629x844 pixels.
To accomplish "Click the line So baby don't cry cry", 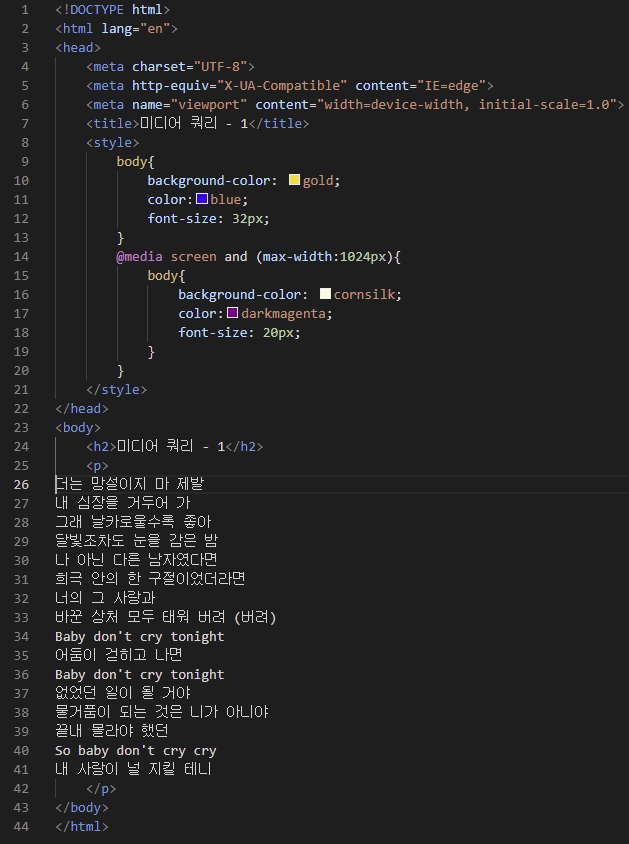I will 136,750.
